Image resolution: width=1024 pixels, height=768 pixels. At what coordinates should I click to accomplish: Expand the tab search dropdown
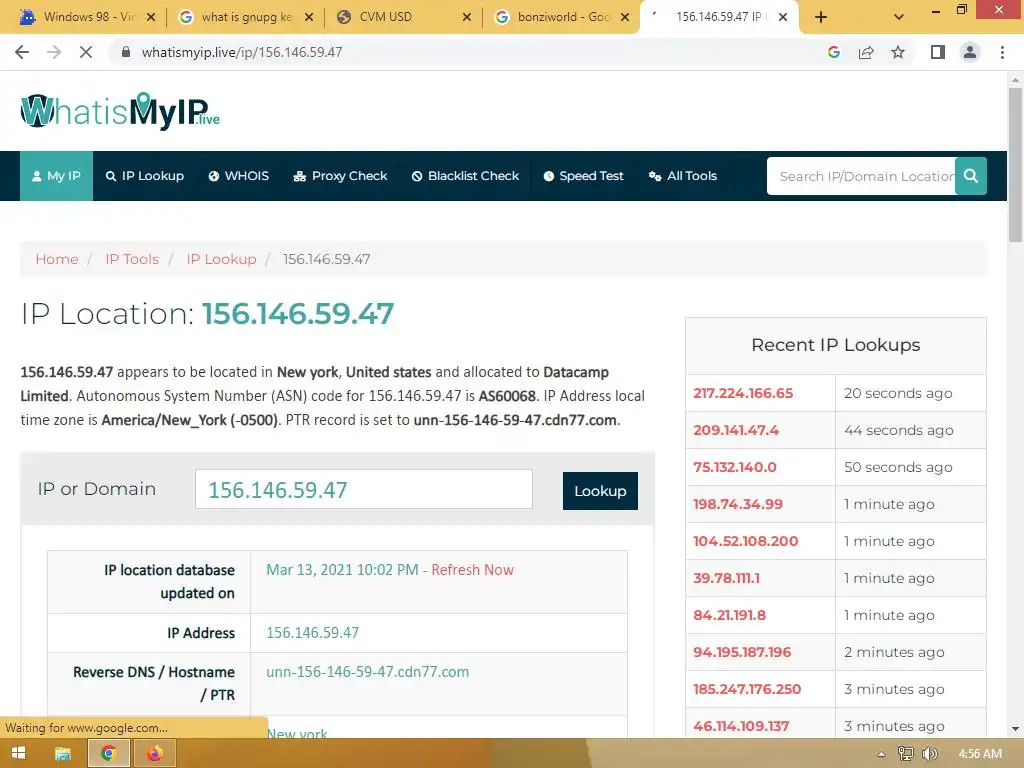click(x=899, y=17)
